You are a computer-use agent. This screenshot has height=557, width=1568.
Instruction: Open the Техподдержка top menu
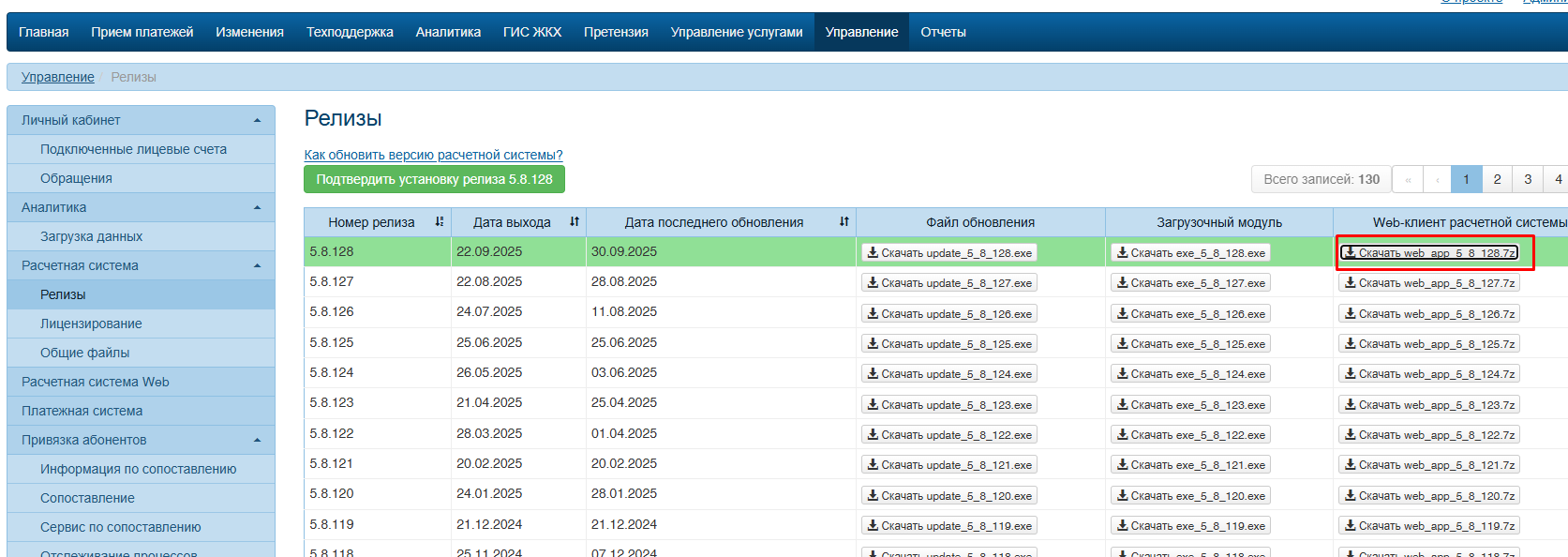point(350,32)
